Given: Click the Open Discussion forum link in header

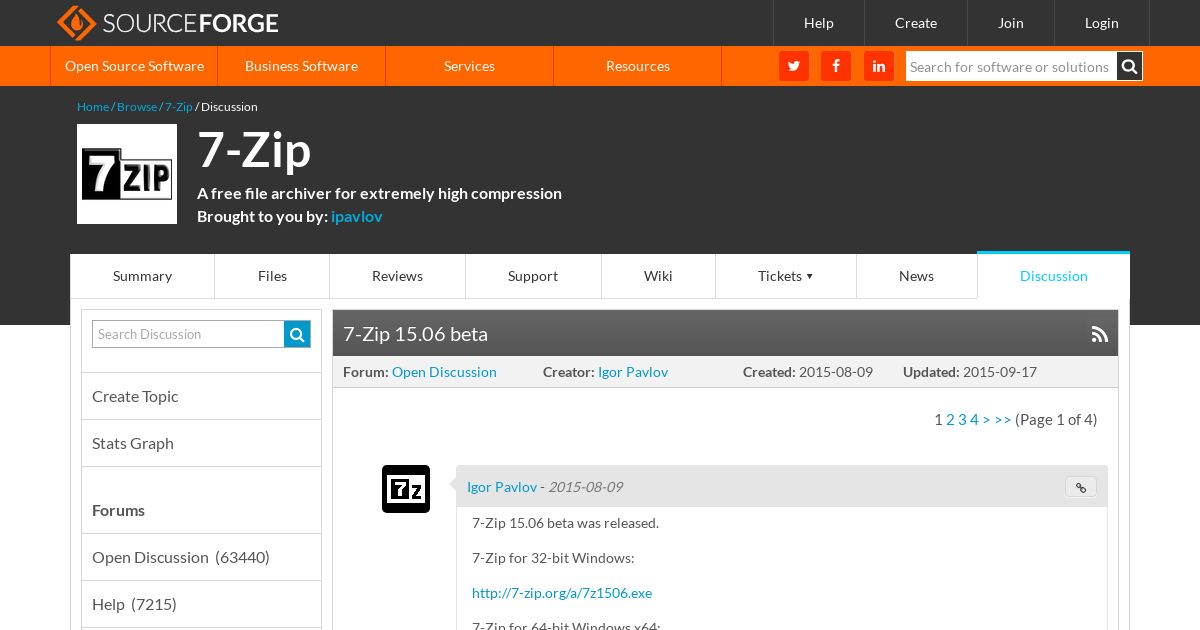Looking at the screenshot, I should pos(444,372).
